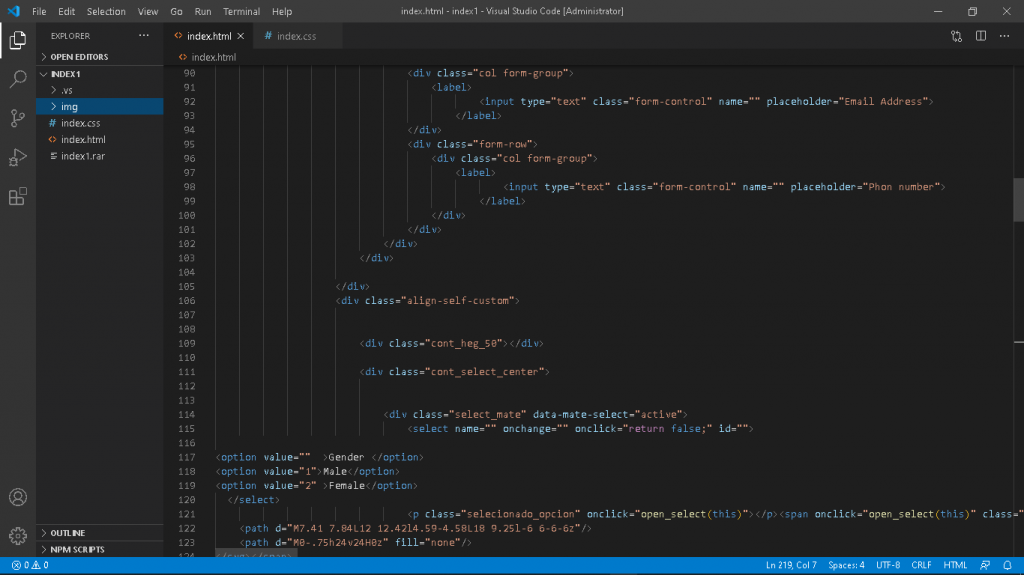Image resolution: width=1024 pixels, height=575 pixels.
Task: Expand the img folder
Action: [69, 106]
